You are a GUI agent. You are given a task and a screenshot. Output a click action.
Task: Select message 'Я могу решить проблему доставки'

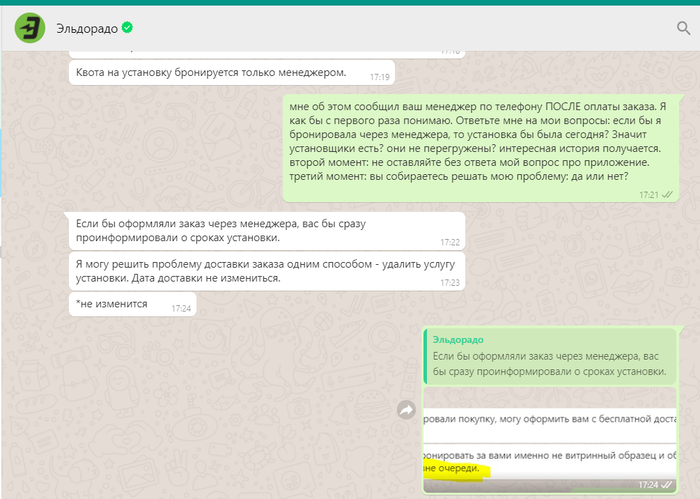pos(267,271)
